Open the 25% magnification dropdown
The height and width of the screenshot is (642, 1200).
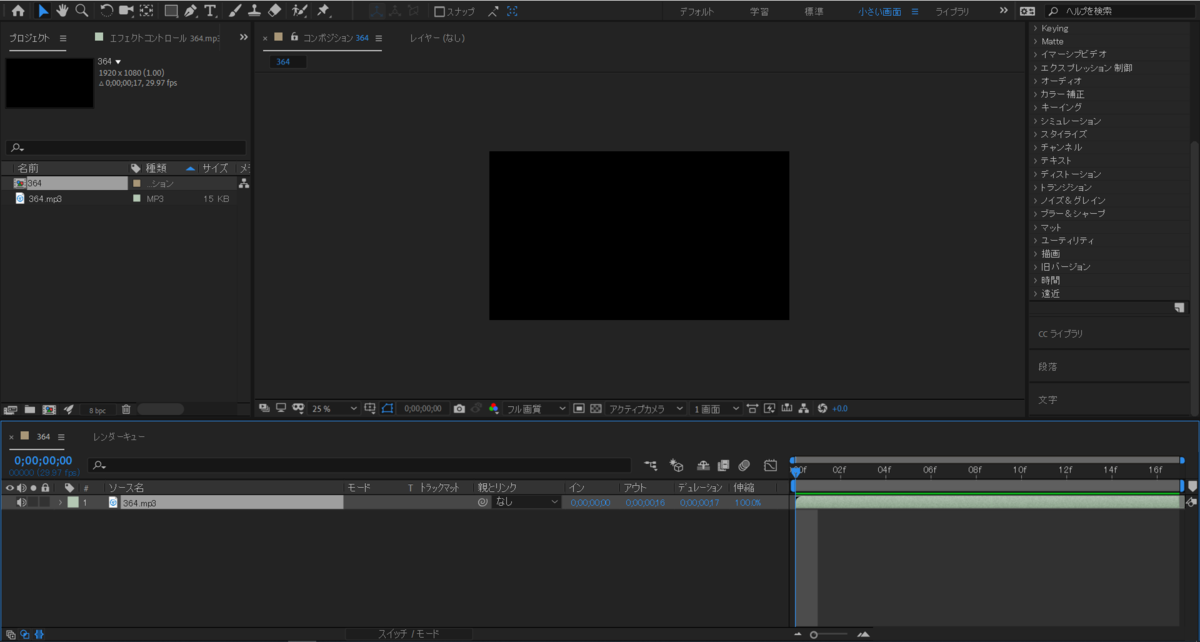334,409
